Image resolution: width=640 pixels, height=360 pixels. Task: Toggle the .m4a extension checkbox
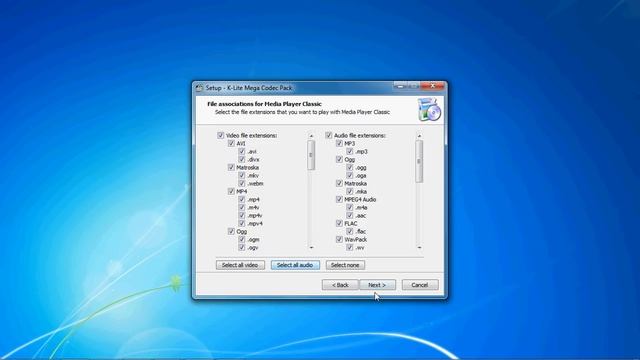350,207
